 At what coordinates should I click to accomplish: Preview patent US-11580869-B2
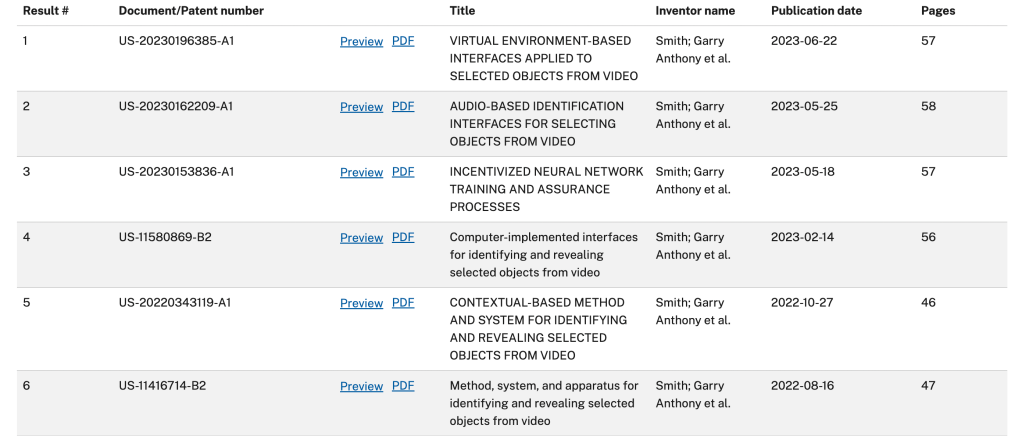[x=361, y=238]
